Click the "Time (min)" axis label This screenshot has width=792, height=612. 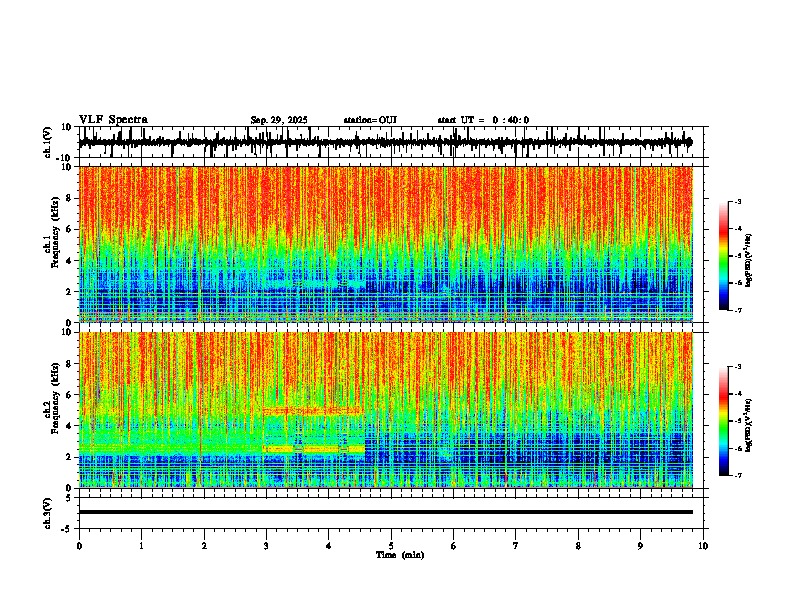click(x=400, y=555)
